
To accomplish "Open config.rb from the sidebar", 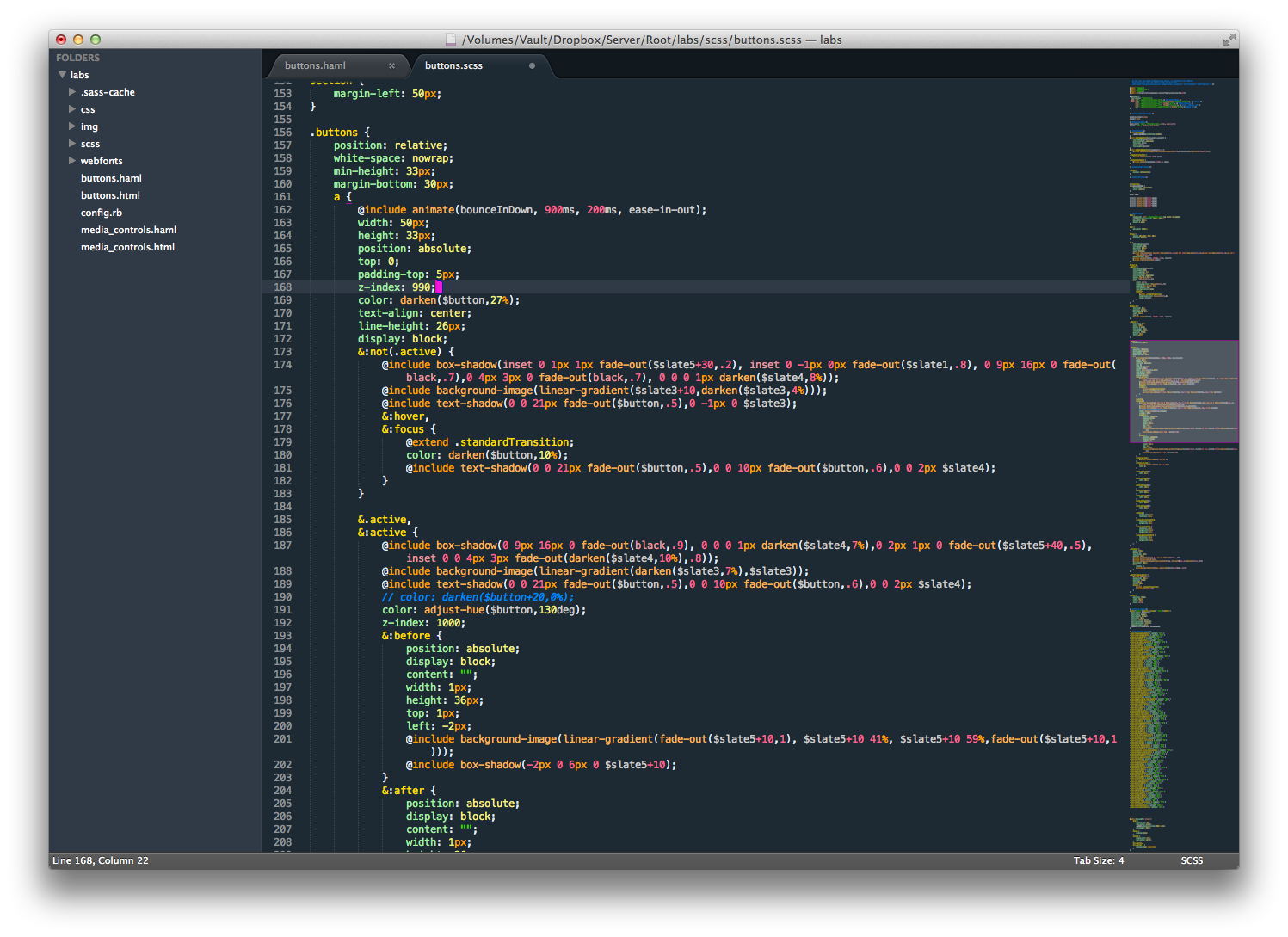I will click(x=101, y=213).
